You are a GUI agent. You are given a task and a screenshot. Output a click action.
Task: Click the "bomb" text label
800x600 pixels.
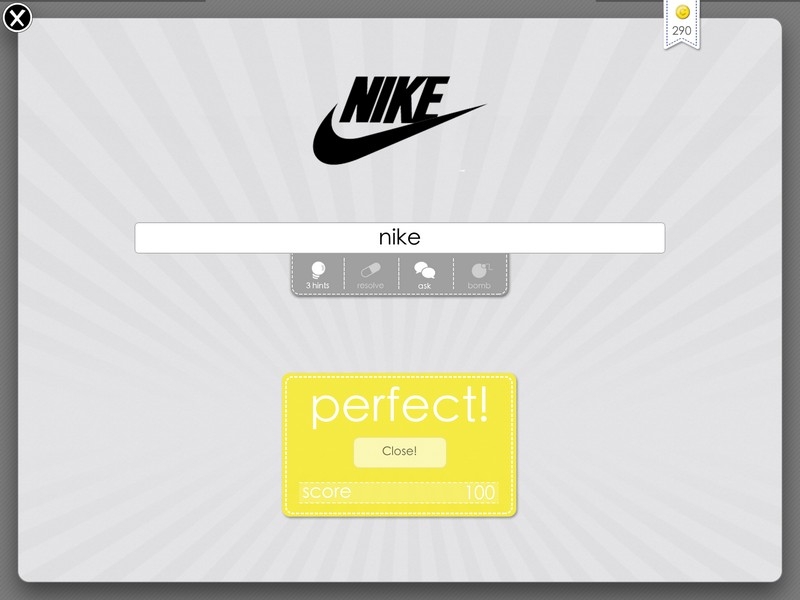pyautogui.click(x=479, y=285)
